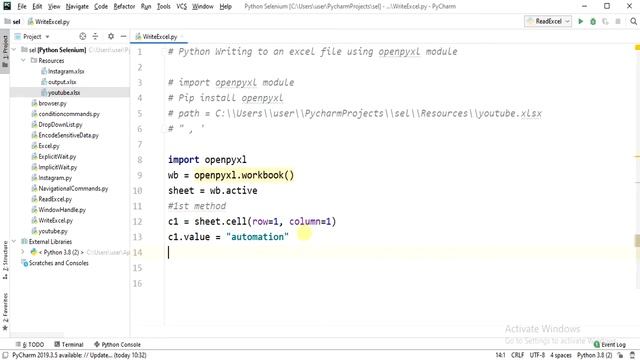
Task: Open the View menu
Action: pos(54,7)
